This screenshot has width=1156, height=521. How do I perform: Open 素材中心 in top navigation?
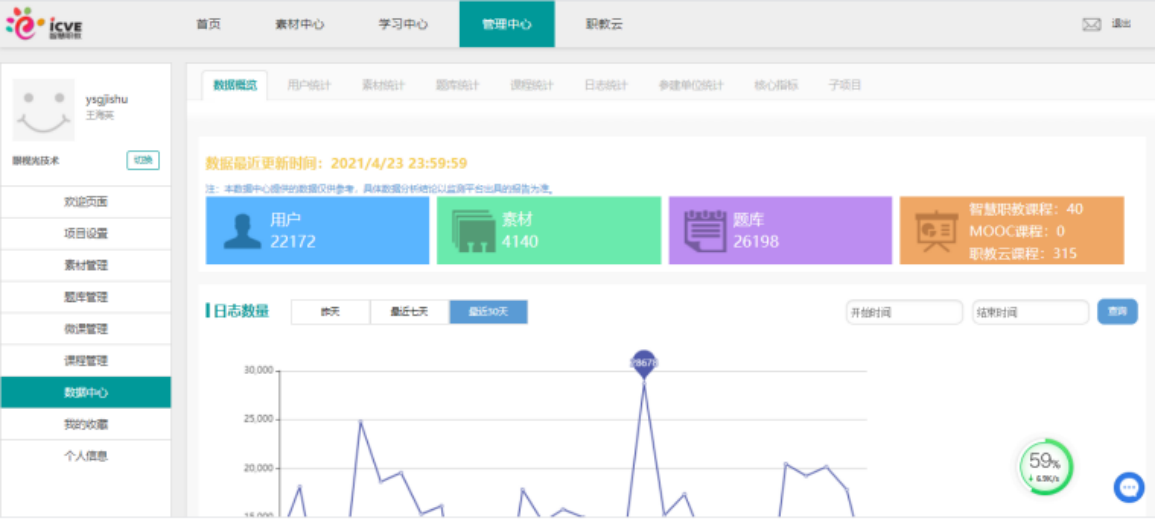[300, 24]
